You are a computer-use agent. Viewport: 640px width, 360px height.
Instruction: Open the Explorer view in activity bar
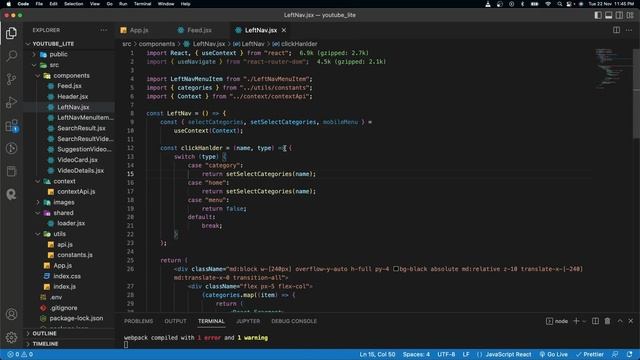click(11, 33)
